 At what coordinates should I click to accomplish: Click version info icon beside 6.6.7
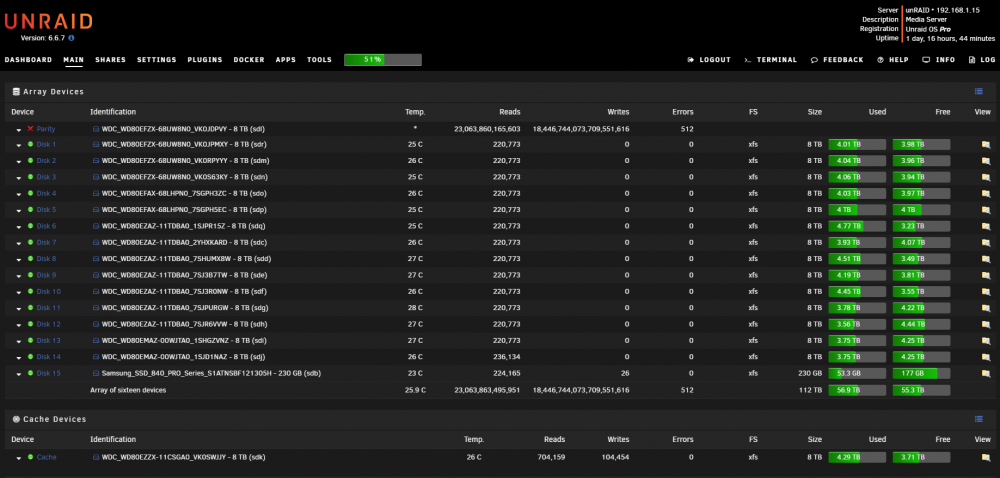click(x=71, y=38)
